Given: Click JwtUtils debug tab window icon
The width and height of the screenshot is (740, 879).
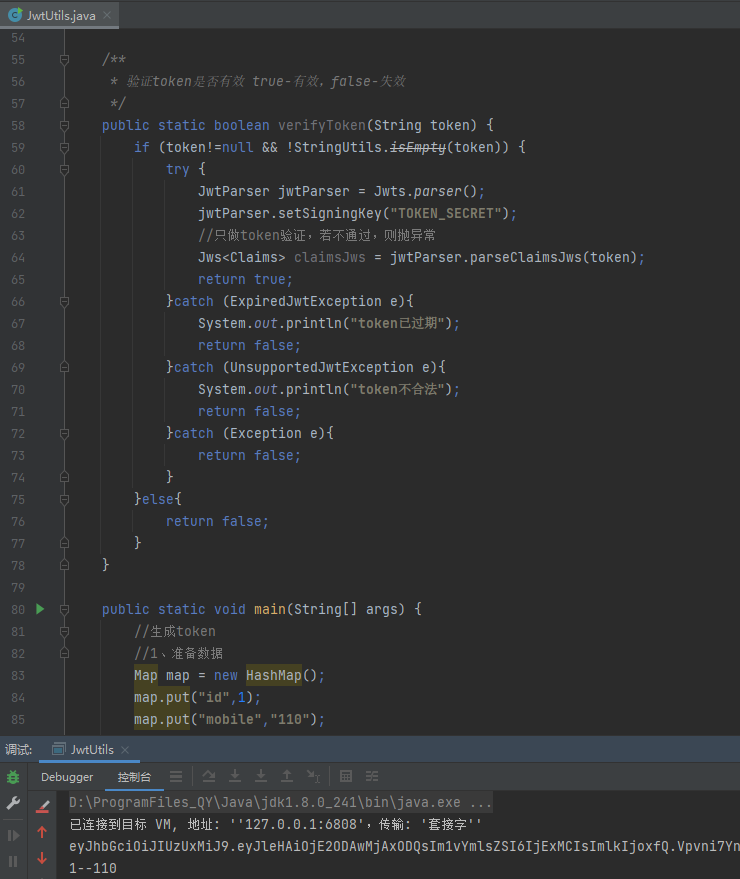Looking at the screenshot, I should click(x=58, y=750).
